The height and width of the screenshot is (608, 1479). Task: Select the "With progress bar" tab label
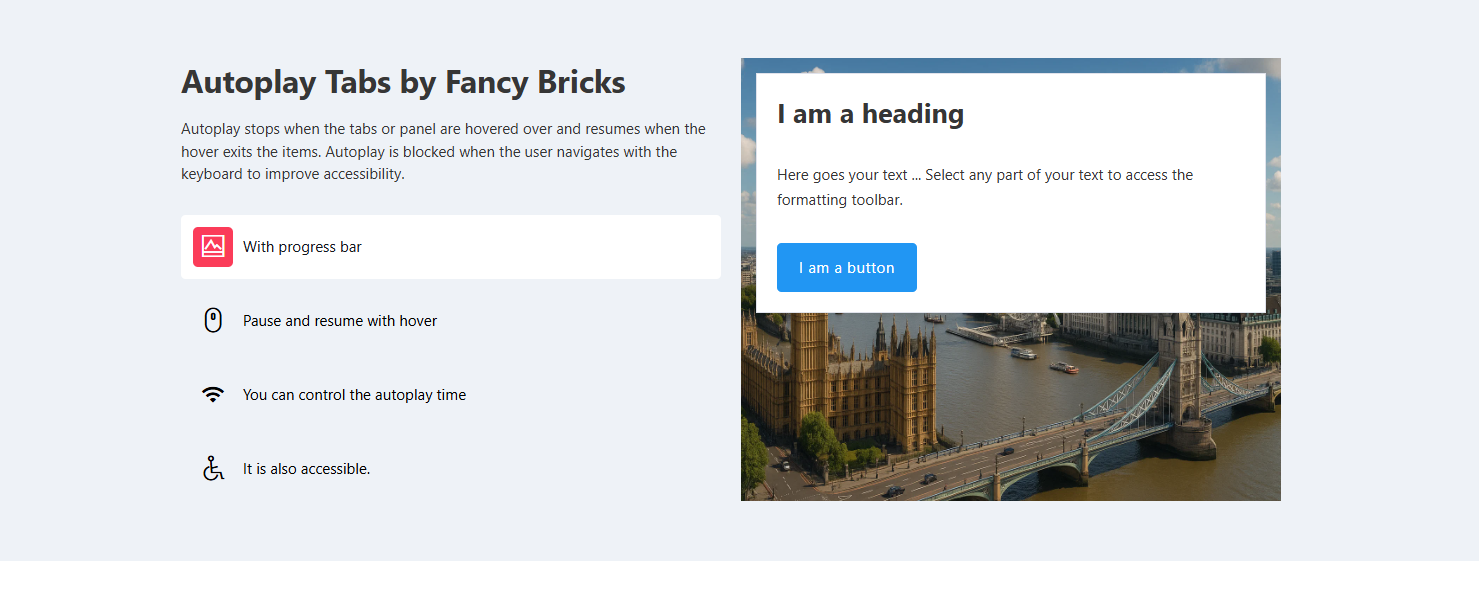(302, 247)
